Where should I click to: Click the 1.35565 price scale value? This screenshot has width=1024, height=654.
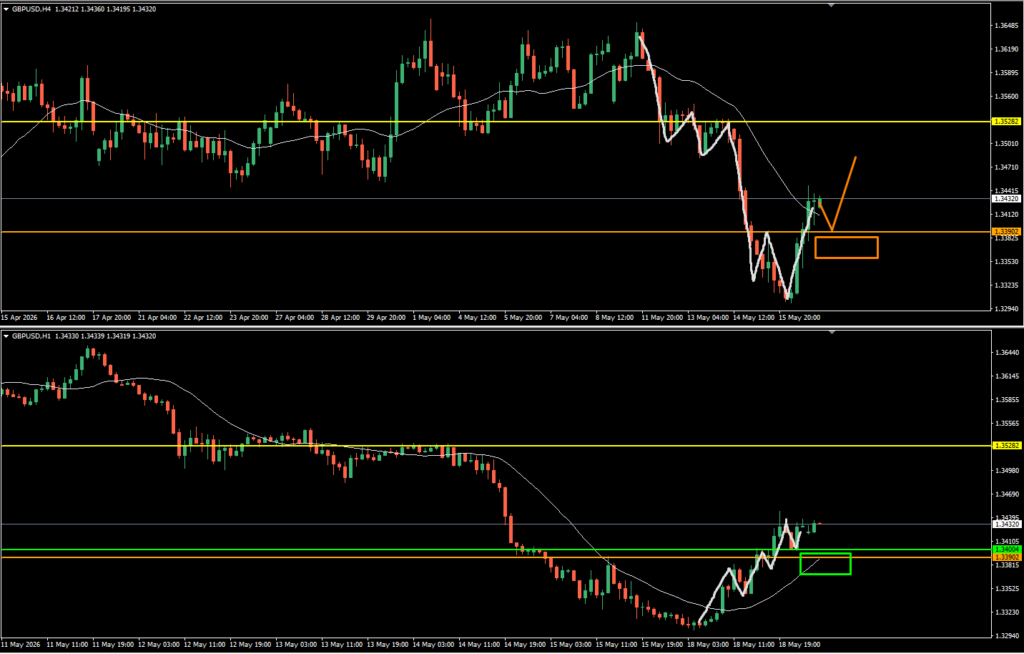[x=1008, y=423]
